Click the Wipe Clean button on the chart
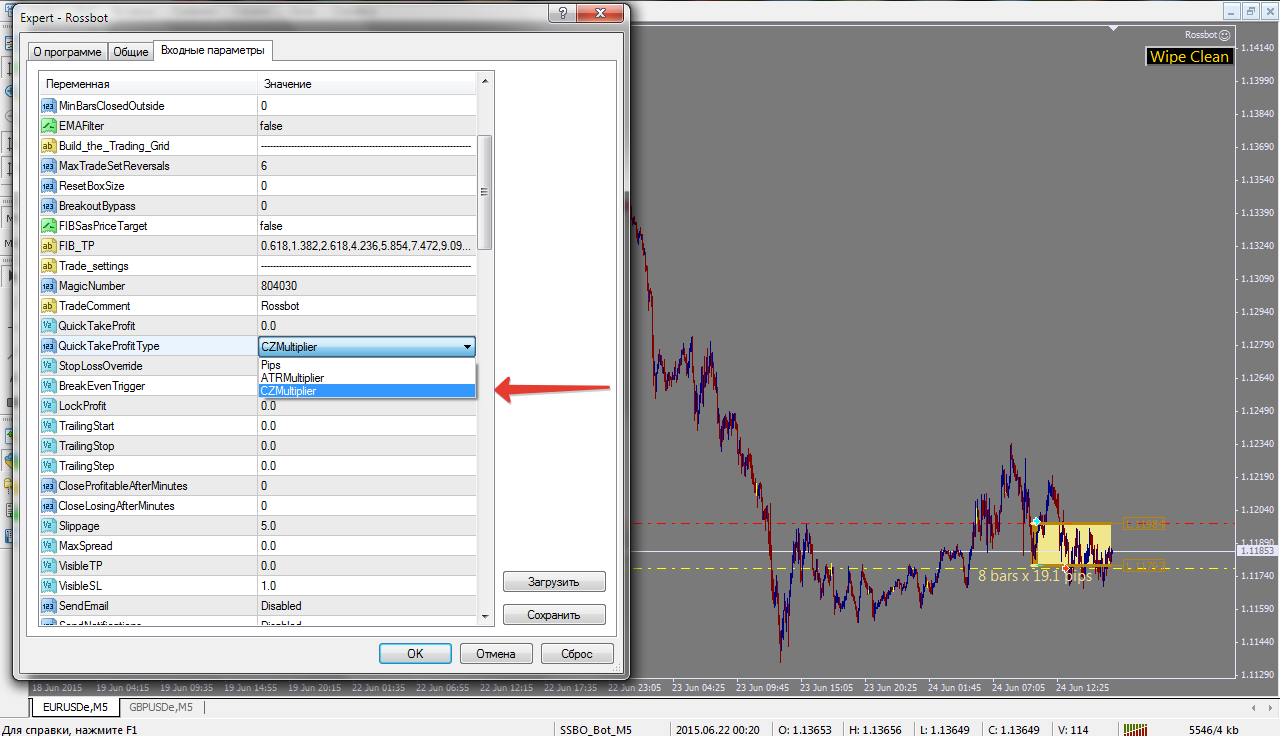The image size is (1280, 736). click(x=1189, y=57)
